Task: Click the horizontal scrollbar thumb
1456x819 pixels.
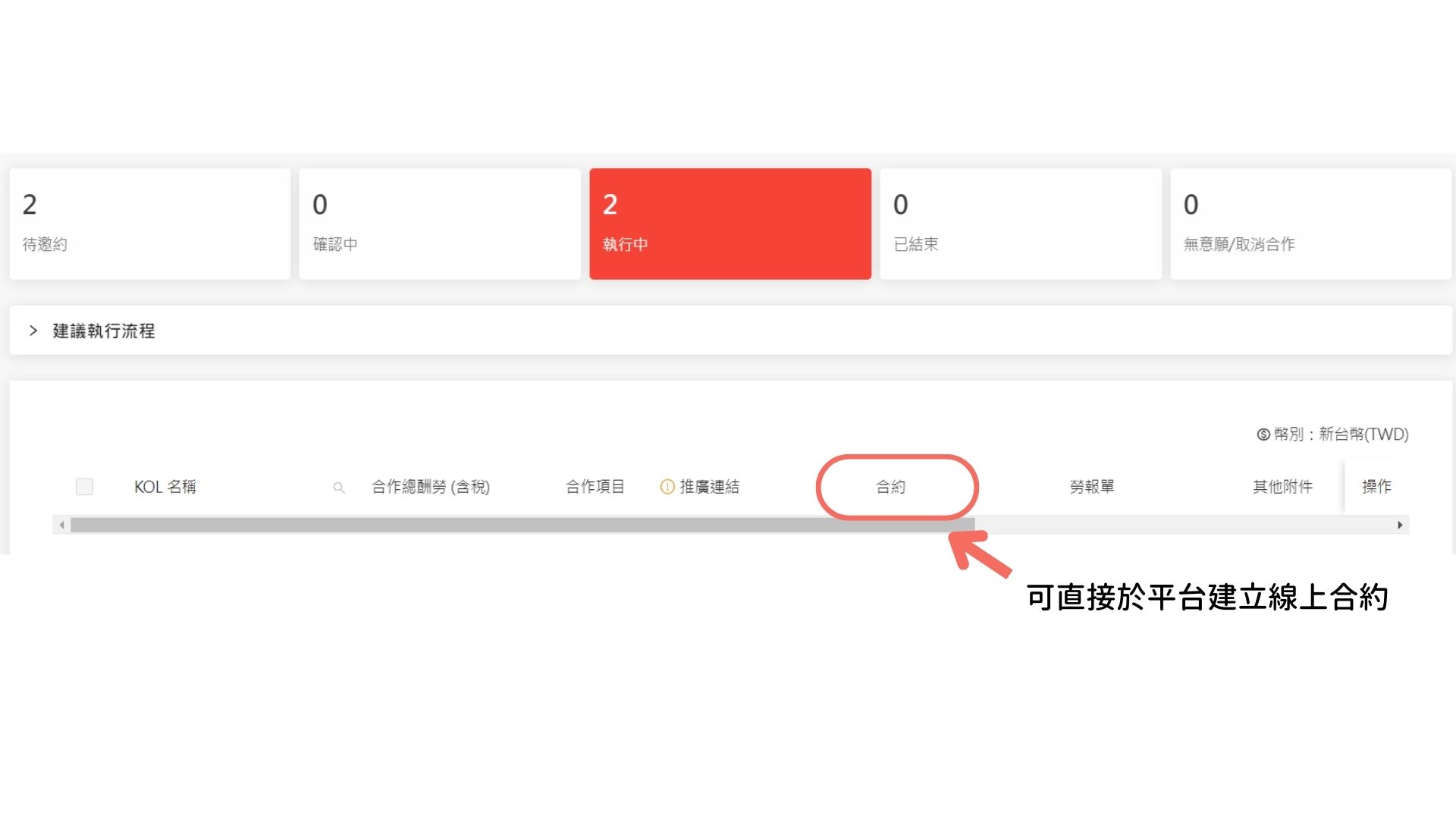Action: pyautogui.click(x=522, y=525)
